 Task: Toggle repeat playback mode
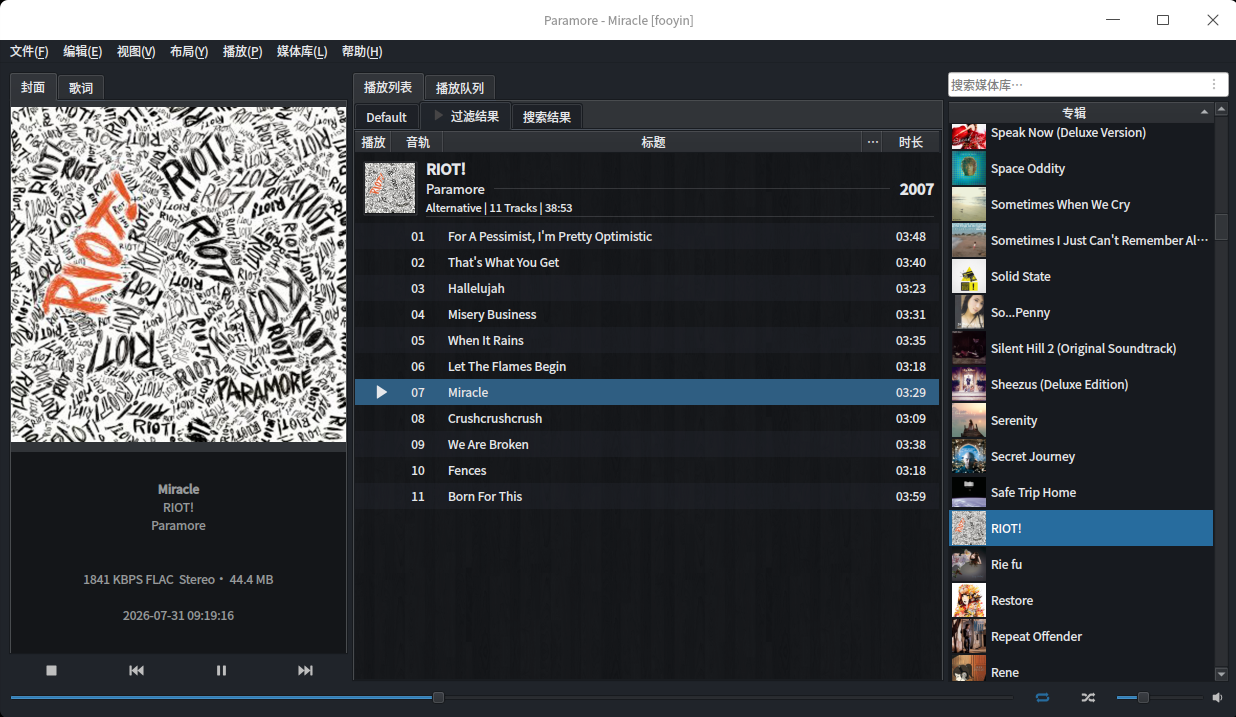(1043, 697)
